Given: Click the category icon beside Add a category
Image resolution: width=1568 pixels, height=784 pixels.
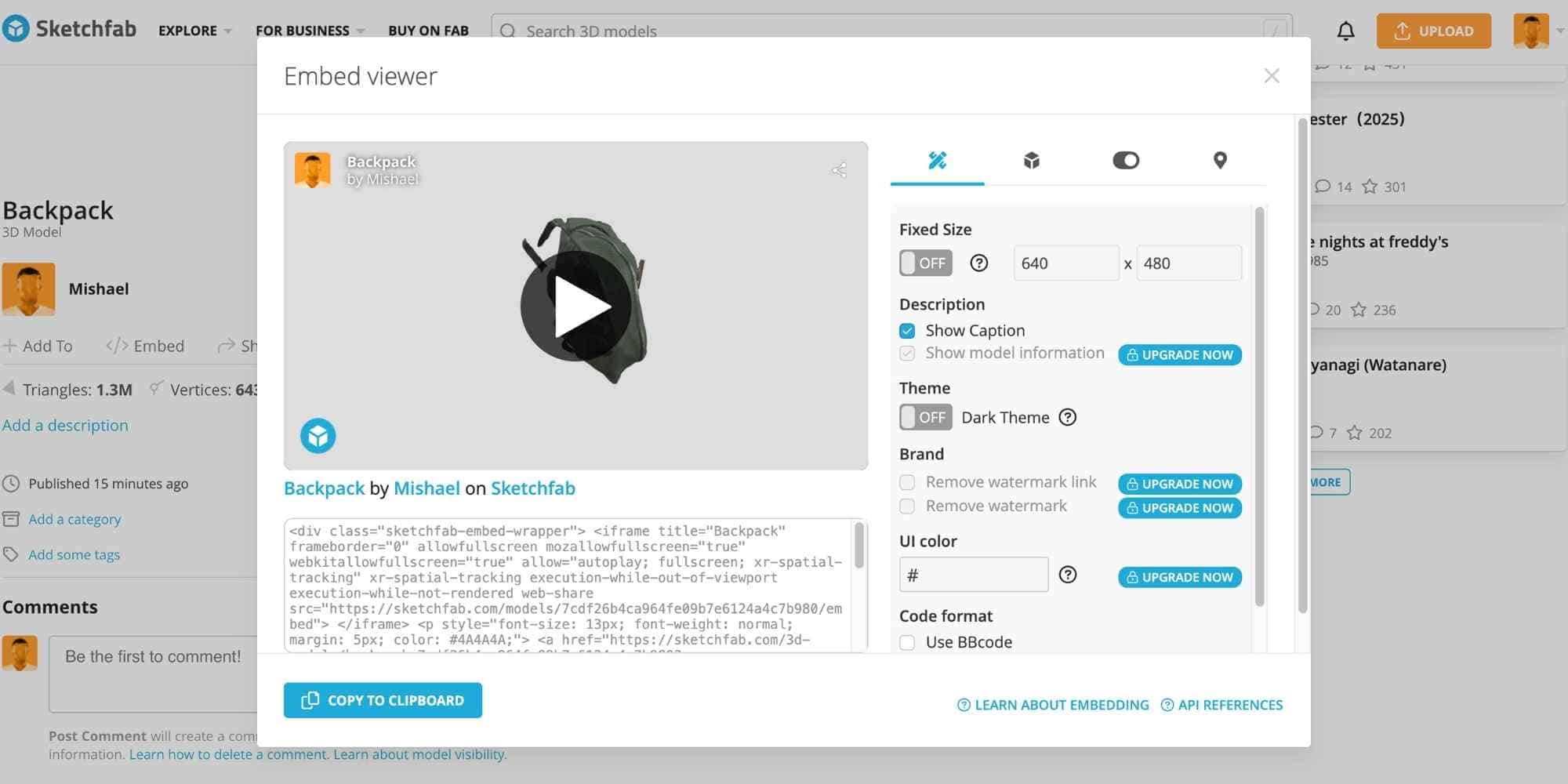Looking at the screenshot, I should tap(11, 519).
